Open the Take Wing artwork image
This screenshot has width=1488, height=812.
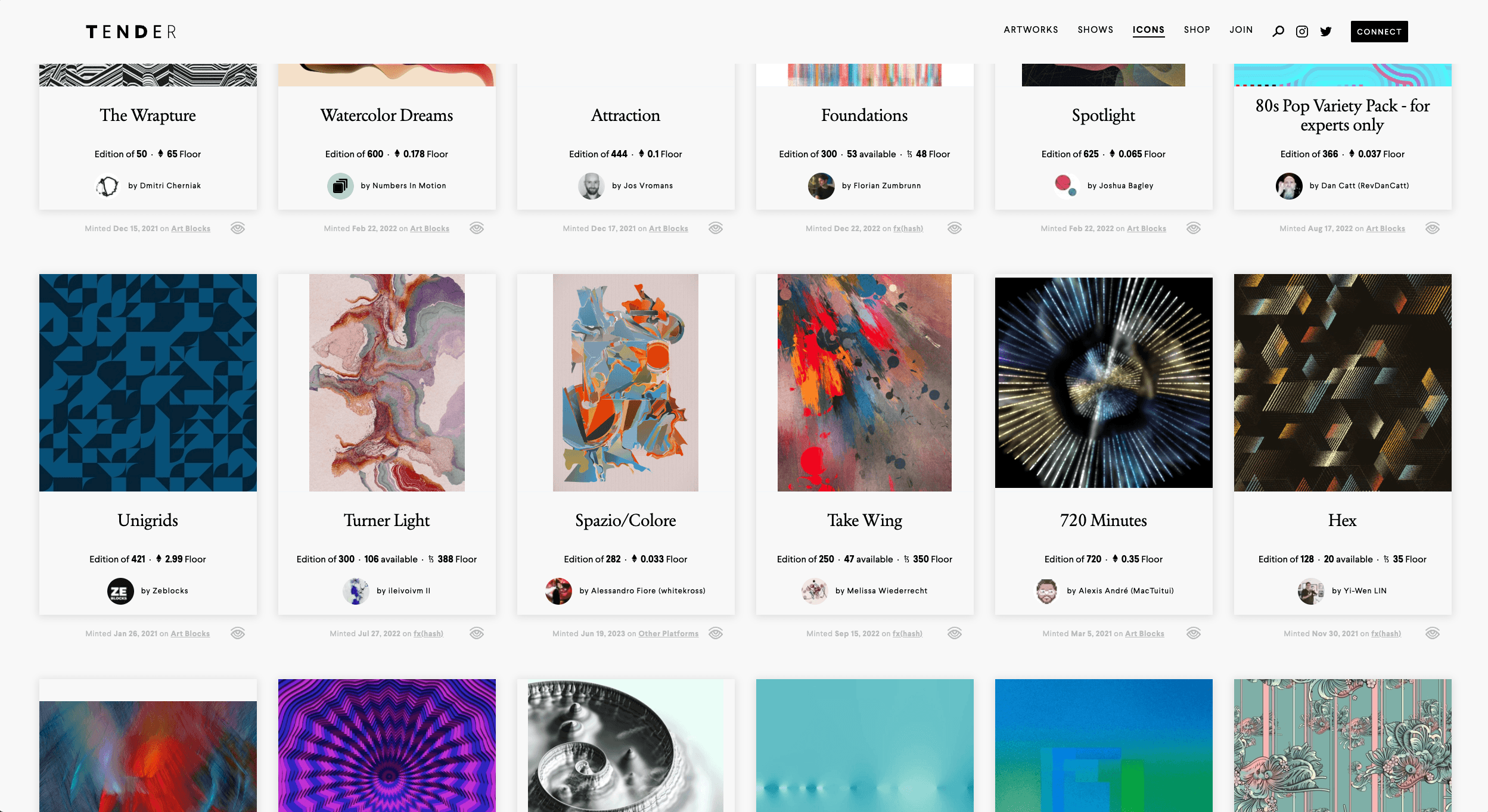865,382
